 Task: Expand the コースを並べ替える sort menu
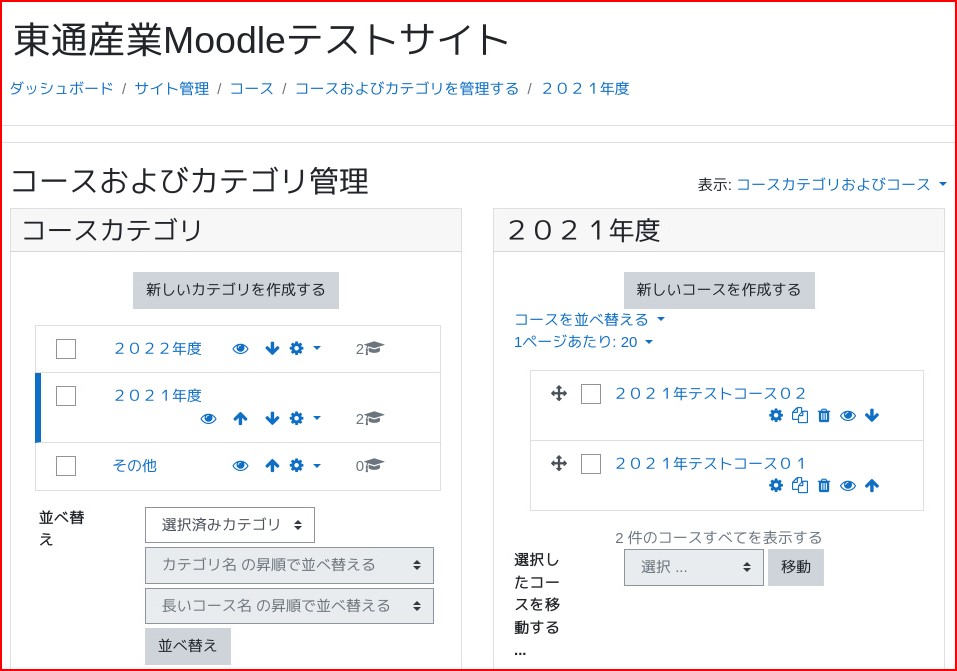tap(589, 319)
